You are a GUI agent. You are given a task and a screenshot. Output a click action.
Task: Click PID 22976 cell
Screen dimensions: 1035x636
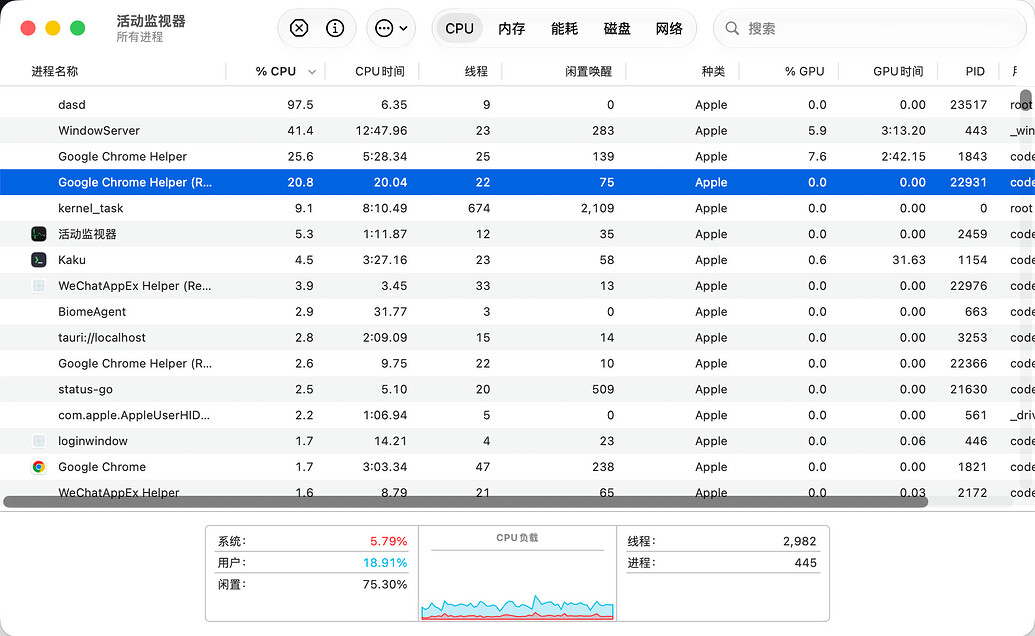[x=968, y=286]
